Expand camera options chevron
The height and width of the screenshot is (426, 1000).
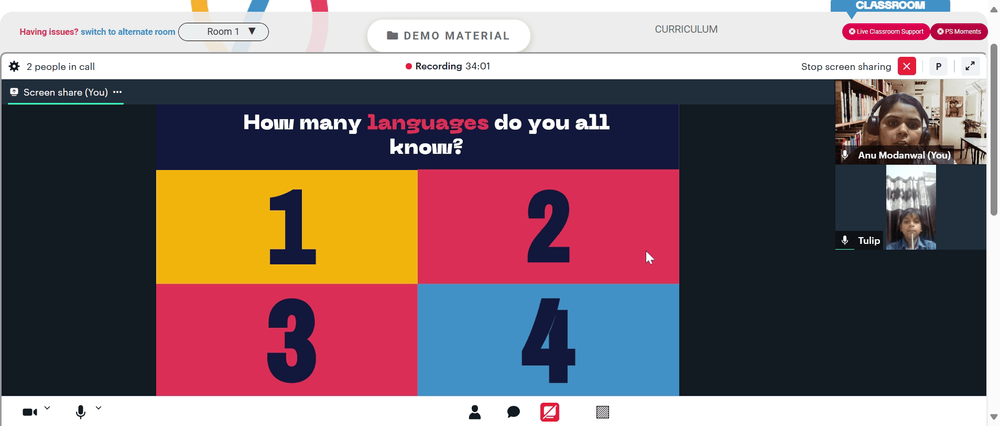click(47, 408)
